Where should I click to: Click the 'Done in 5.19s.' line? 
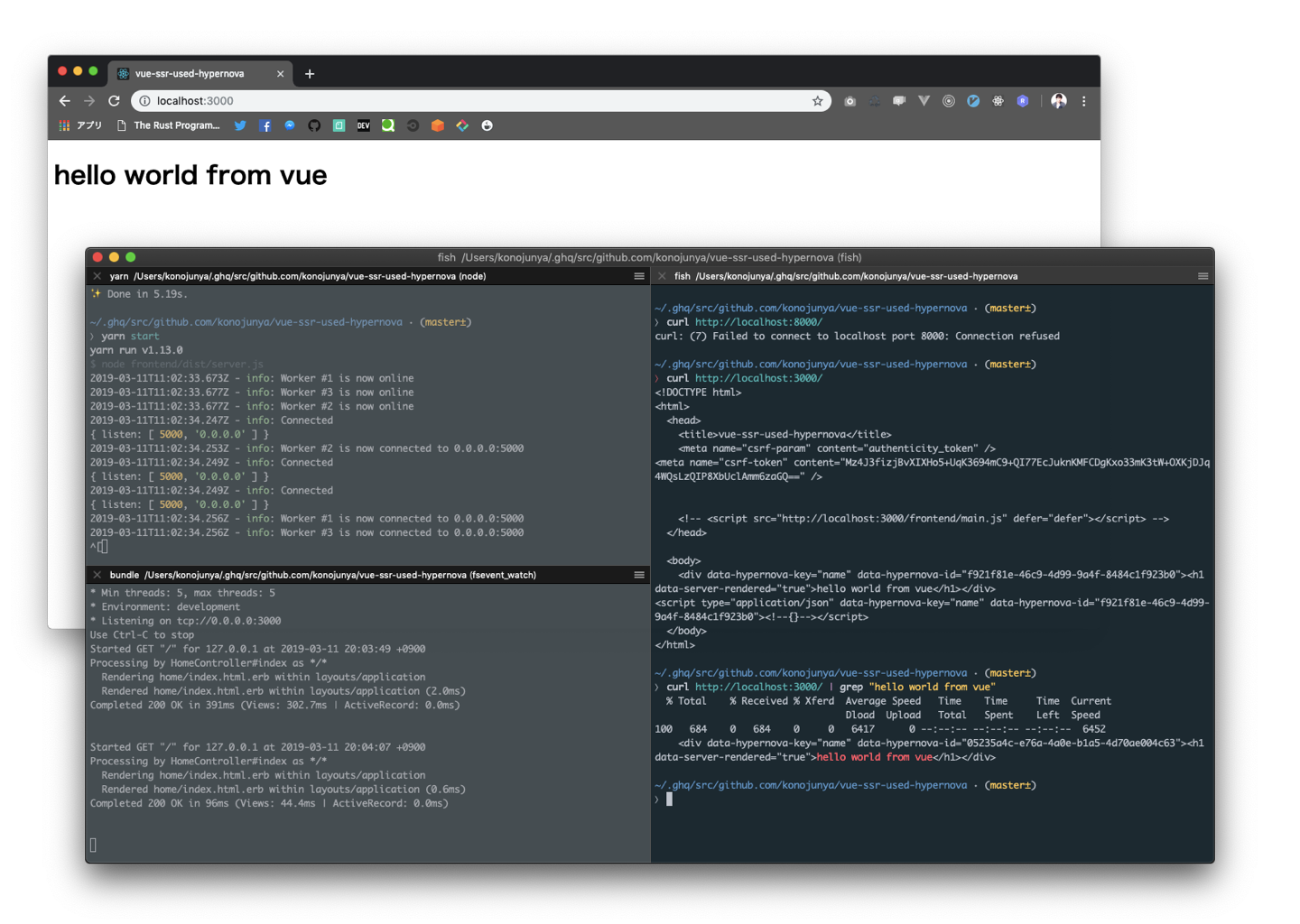click(139, 294)
